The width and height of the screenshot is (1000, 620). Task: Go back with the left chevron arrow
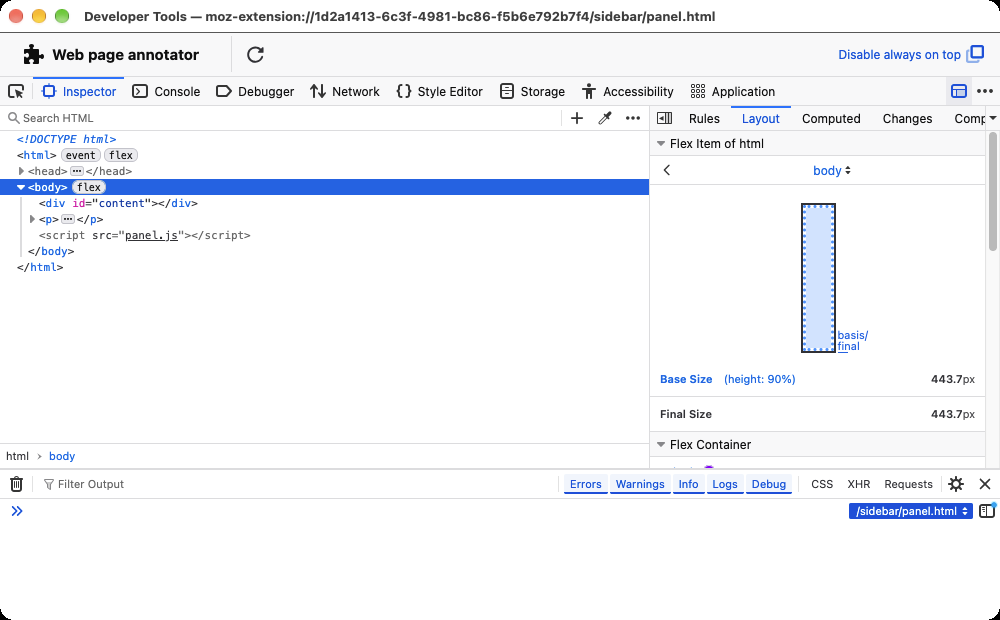coord(667,170)
